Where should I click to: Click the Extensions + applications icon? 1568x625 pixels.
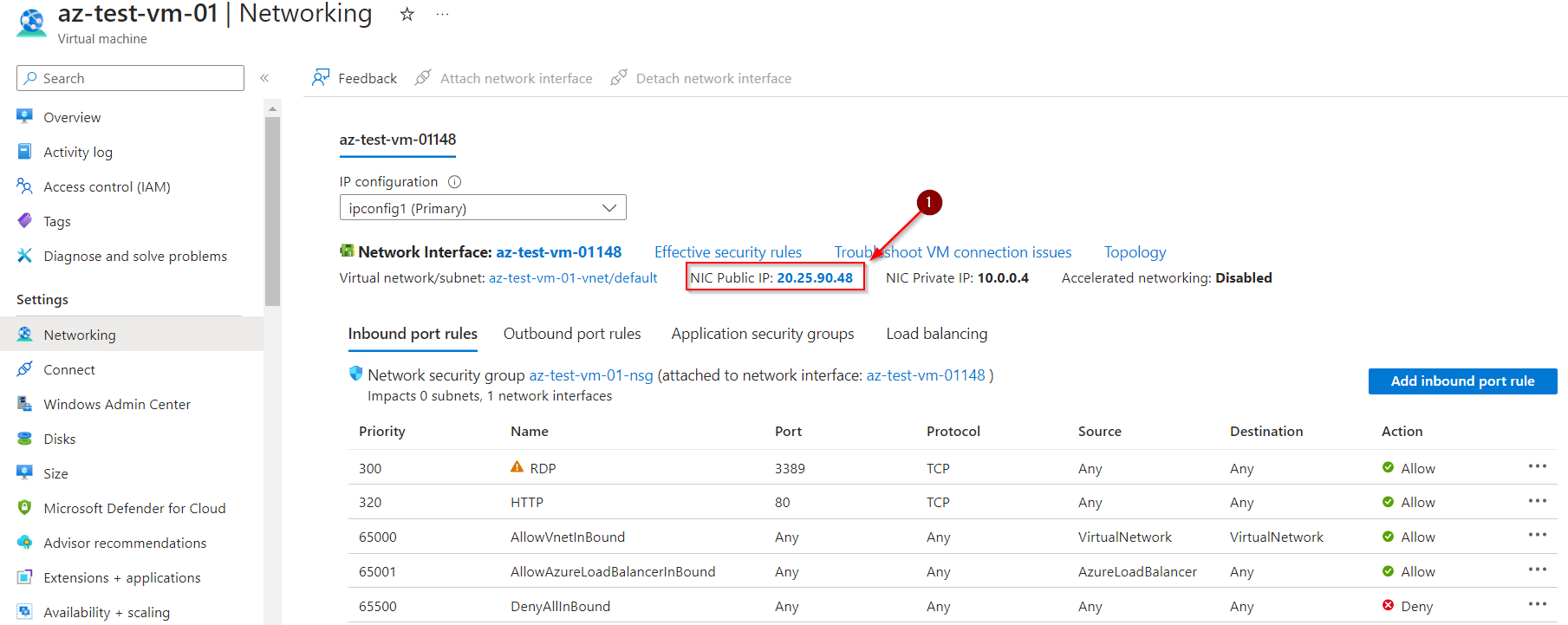[x=25, y=577]
